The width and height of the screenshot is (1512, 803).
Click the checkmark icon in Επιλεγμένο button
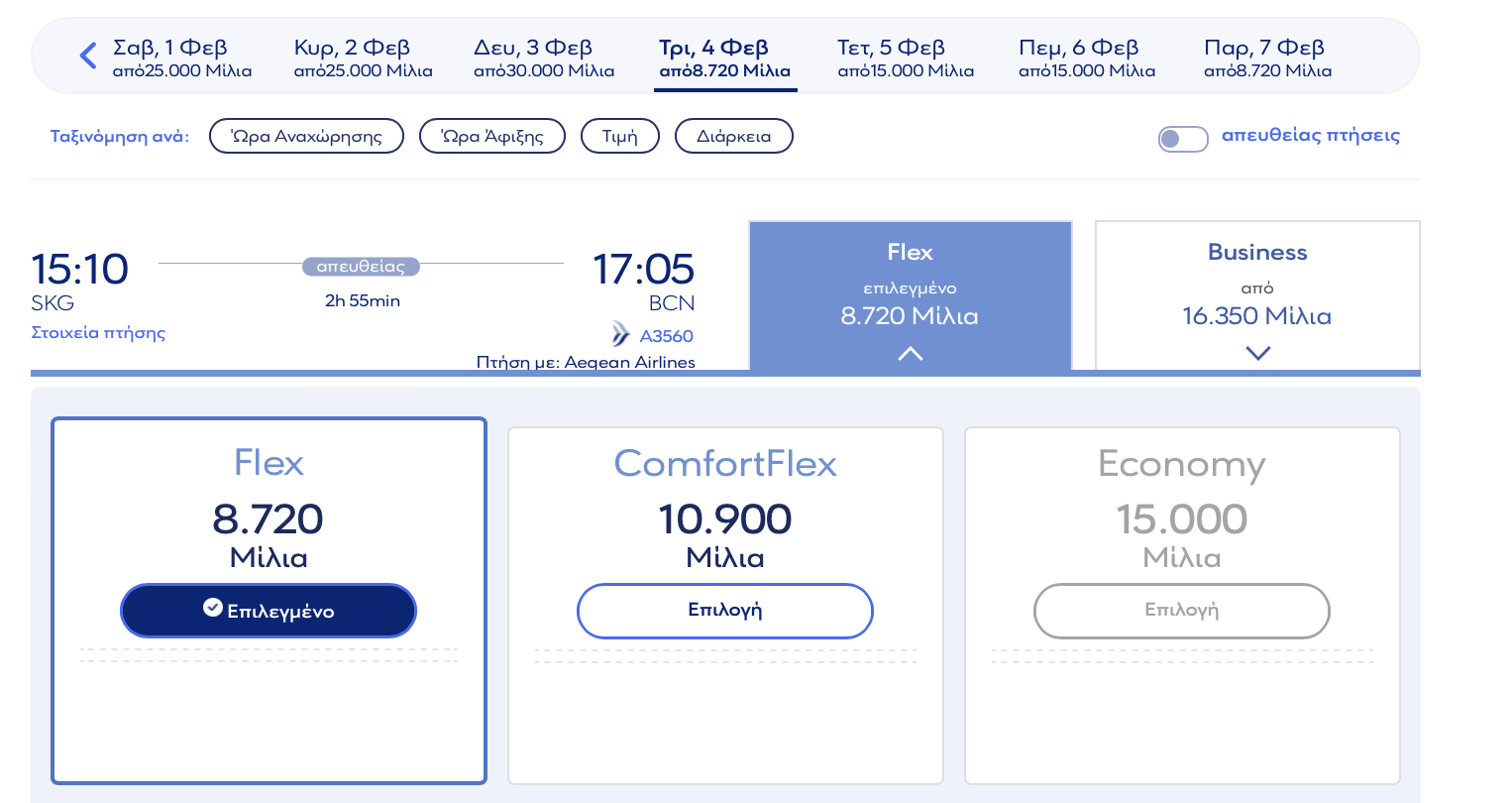tap(212, 608)
